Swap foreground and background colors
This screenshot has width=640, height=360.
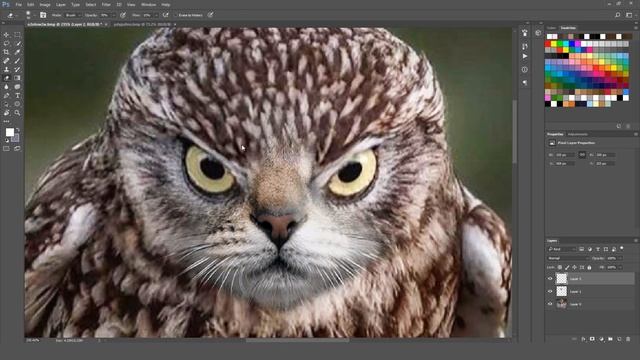(x=18, y=130)
